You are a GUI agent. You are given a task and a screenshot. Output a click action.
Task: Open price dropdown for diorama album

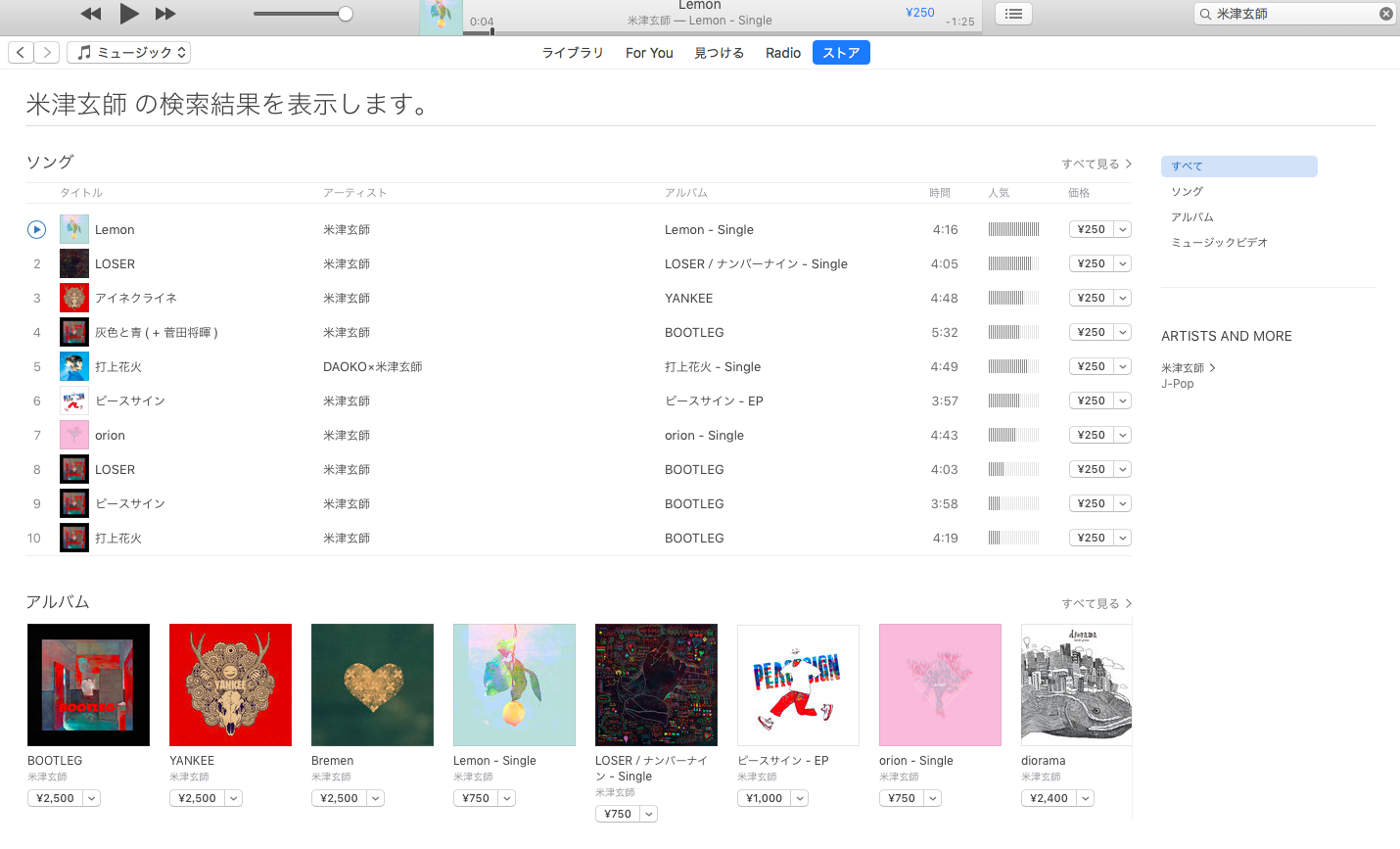point(1086,798)
